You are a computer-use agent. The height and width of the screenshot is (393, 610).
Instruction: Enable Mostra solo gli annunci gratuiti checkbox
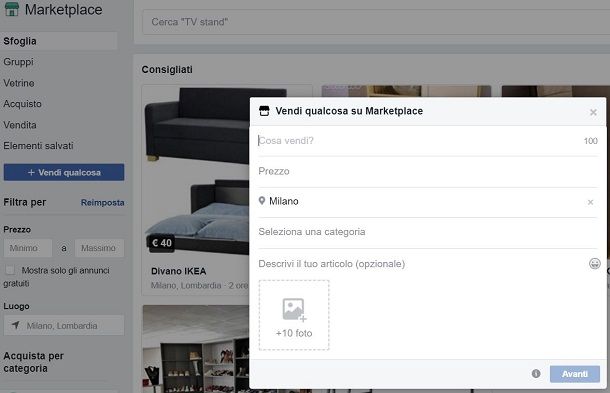(10, 270)
